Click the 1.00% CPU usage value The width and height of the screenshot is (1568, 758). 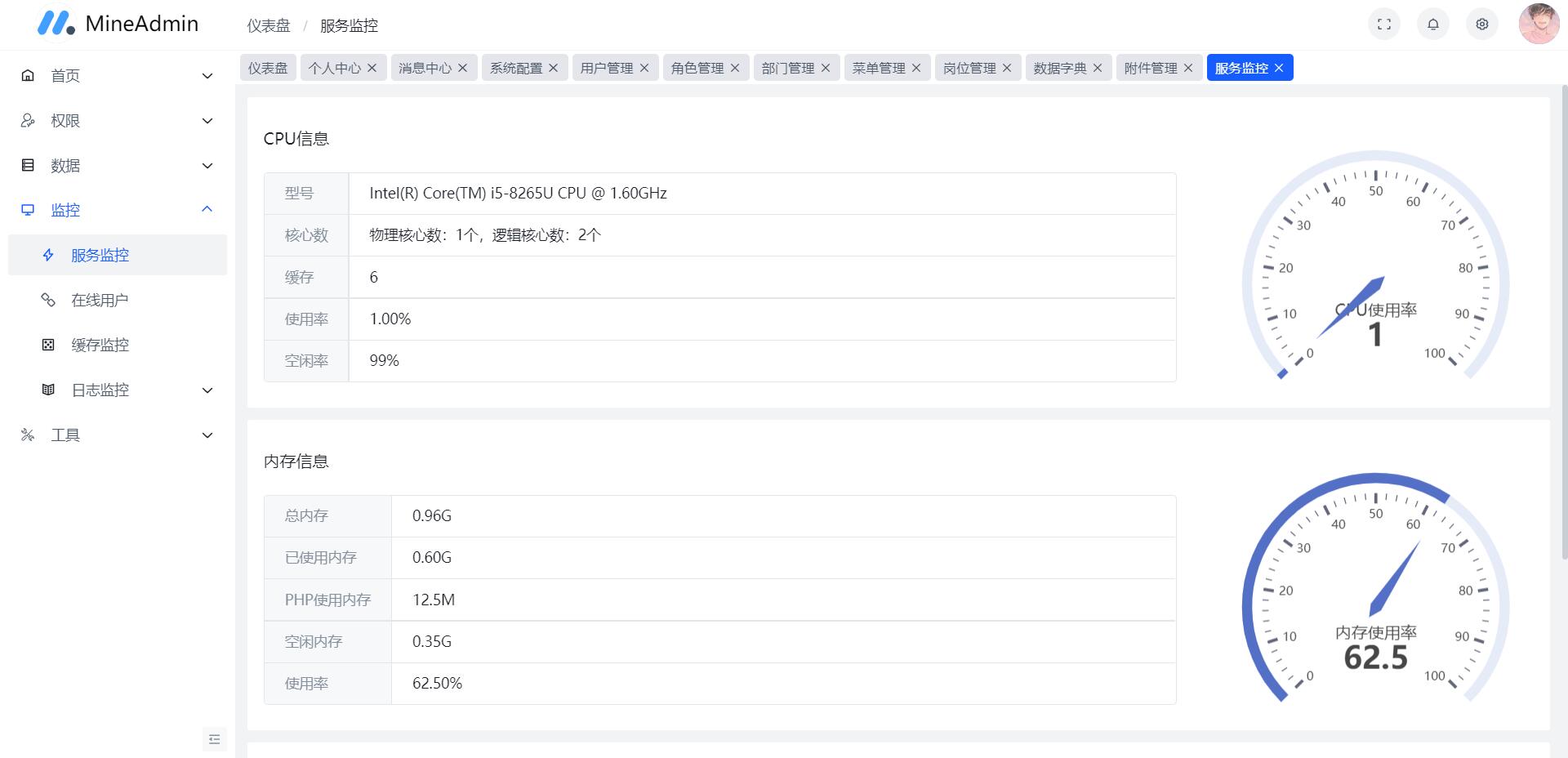pyautogui.click(x=390, y=319)
